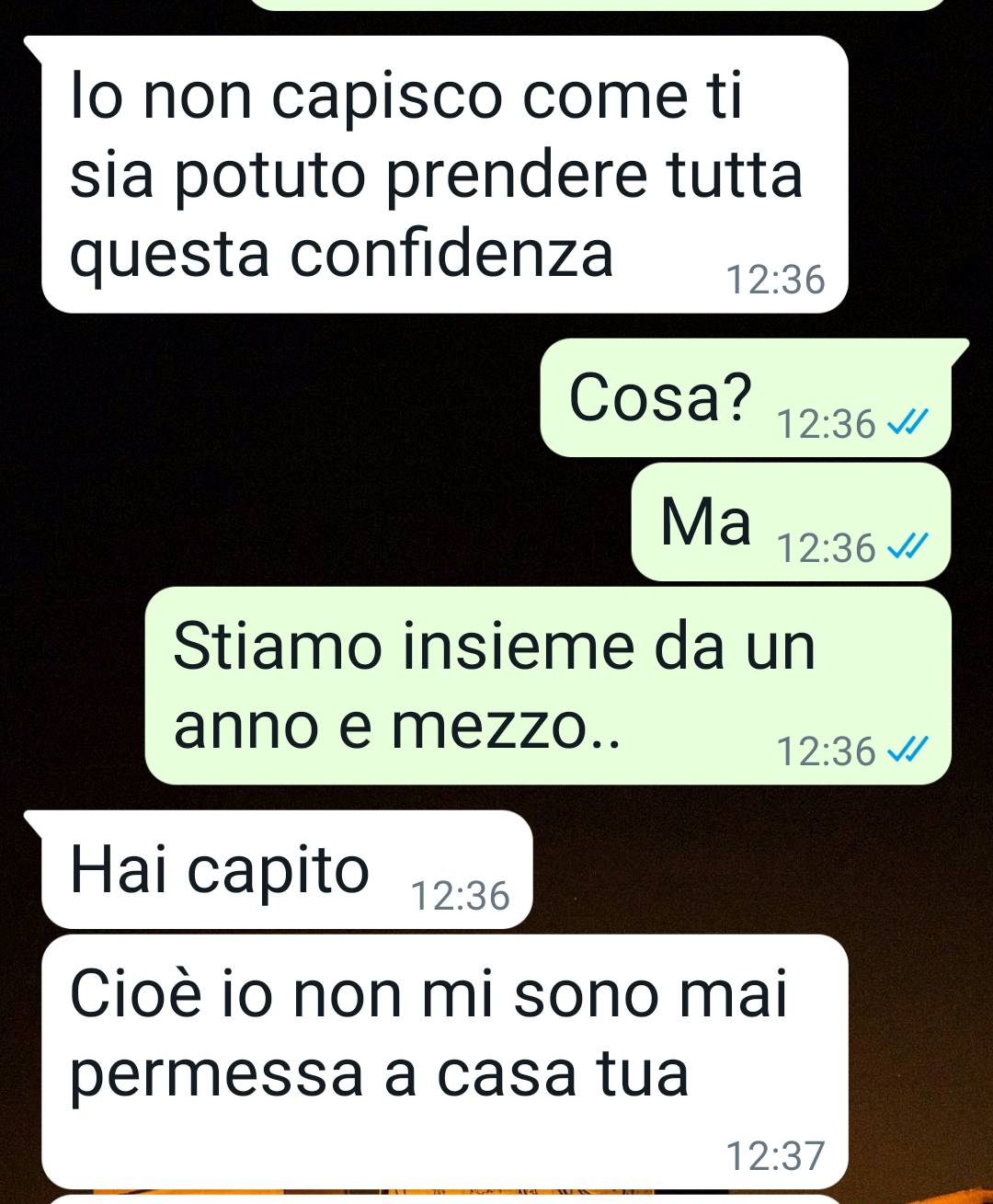Tap the 12:36 timestamp beside "Ma"

pyautogui.click(x=827, y=548)
